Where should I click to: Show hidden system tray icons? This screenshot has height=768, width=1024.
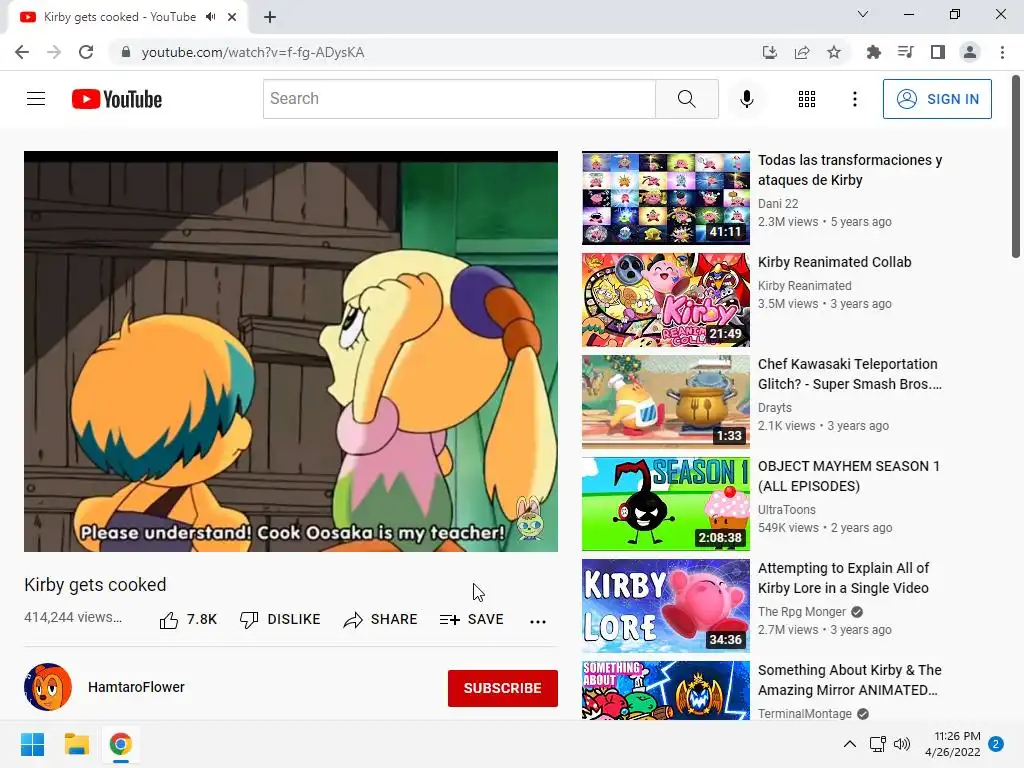[x=850, y=744]
